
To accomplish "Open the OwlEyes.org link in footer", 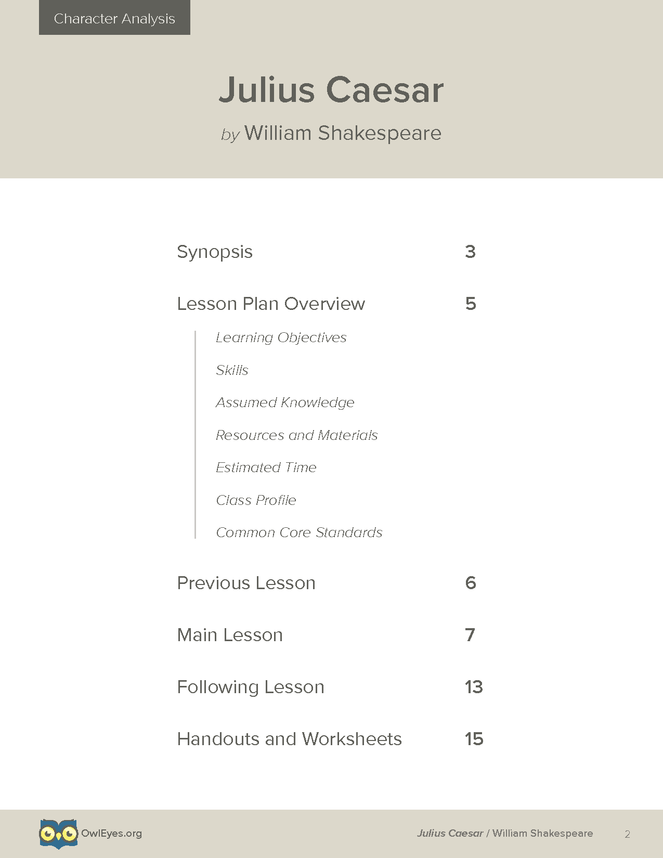I will click(x=112, y=833).
